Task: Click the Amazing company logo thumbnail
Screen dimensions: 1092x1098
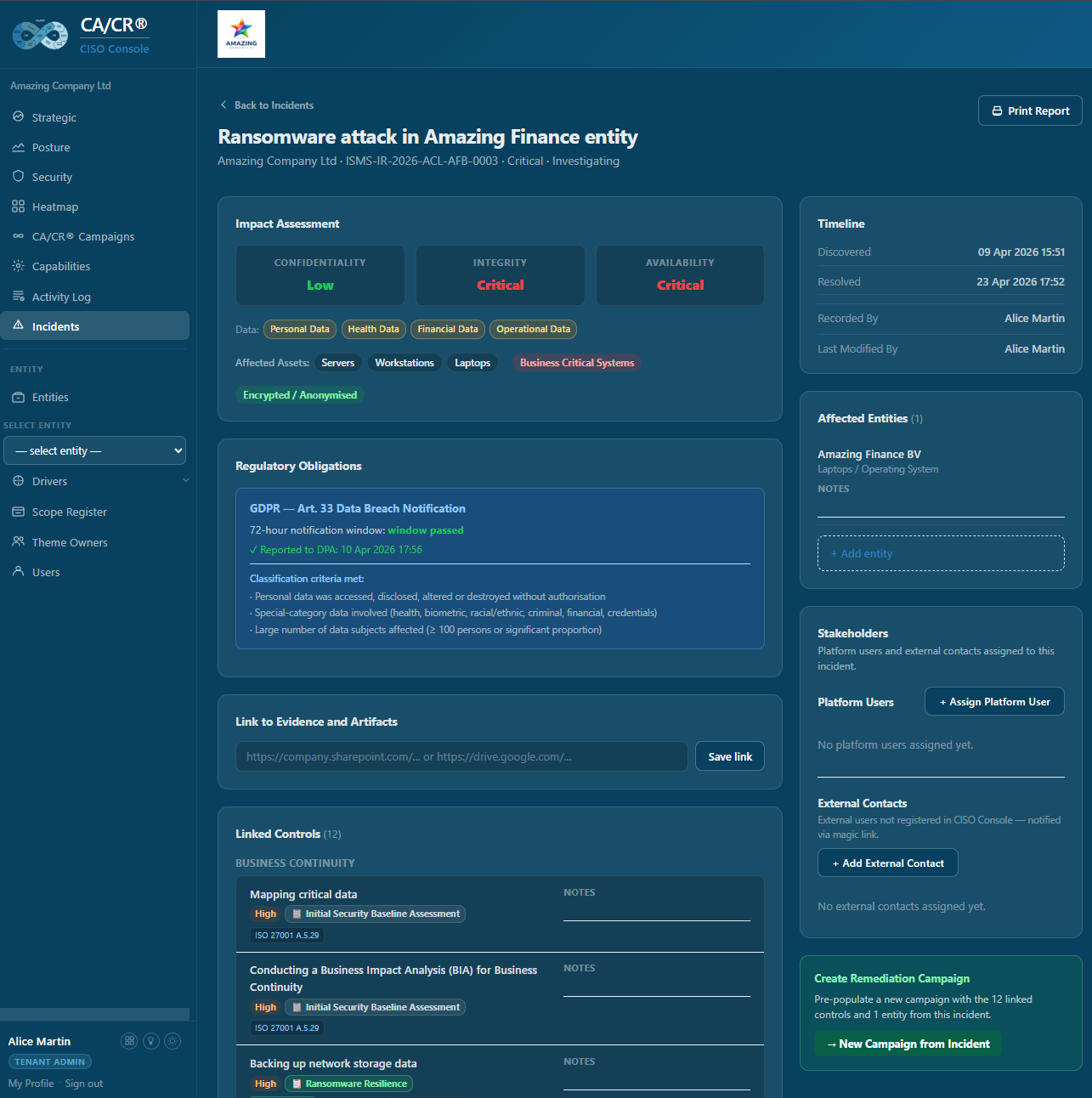Action: (x=241, y=34)
